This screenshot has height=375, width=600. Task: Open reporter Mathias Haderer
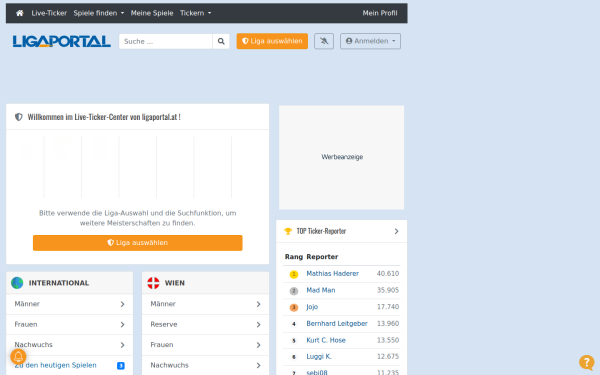click(333, 274)
